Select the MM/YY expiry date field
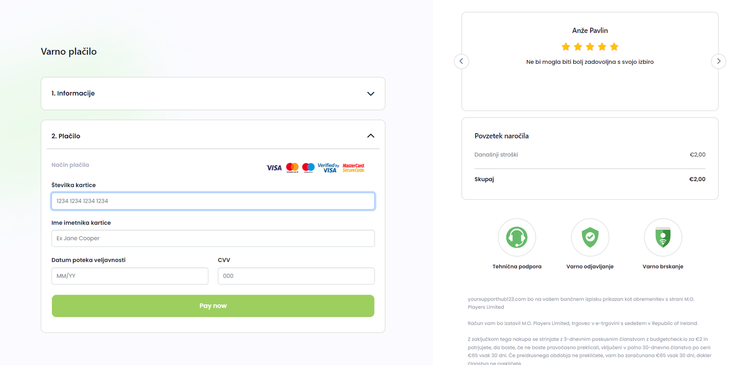This screenshot has width=736, height=365. pyautogui.click(x=130, y=276)
